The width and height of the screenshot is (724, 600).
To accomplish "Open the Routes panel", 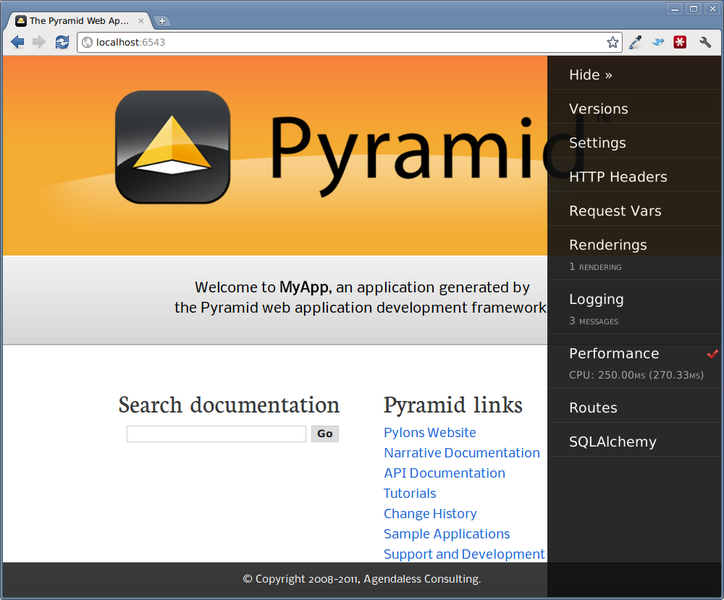I will (x=593, y=408).
